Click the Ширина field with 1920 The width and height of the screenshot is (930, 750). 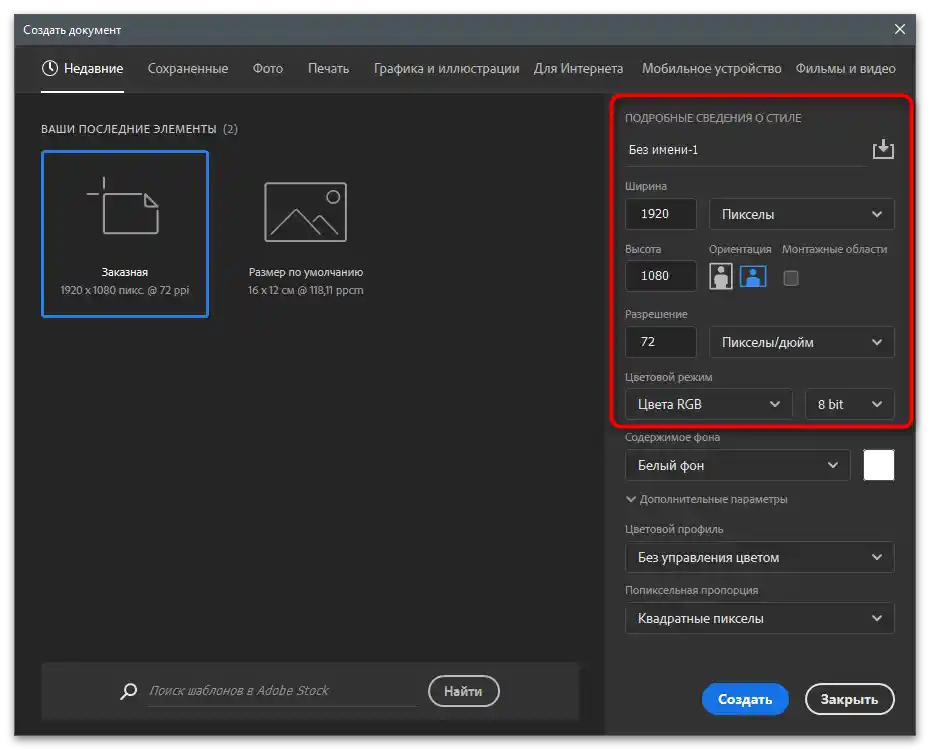point(661,214)
